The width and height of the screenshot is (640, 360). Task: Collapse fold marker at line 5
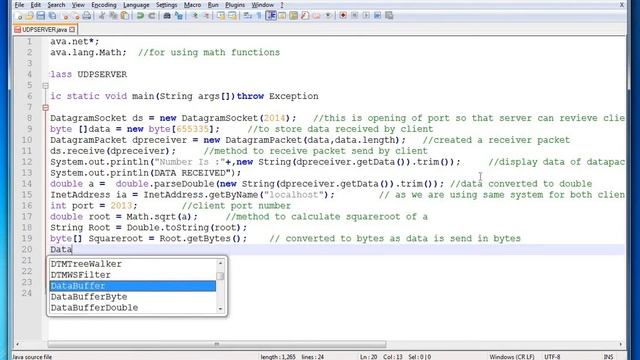coord(45,86)
